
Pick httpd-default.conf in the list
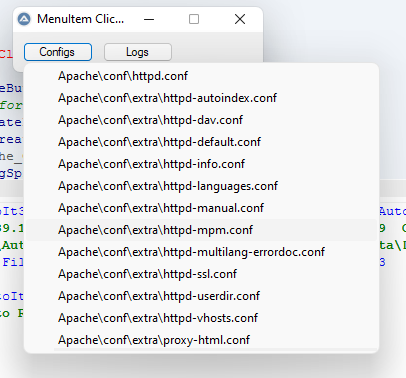pos(201,142)
